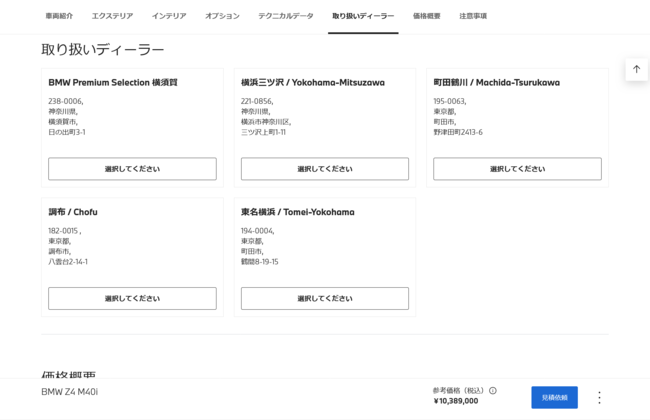Click the postal code 221-0856
Viewport: 650px width, 420px height.
tap(257, 101)
